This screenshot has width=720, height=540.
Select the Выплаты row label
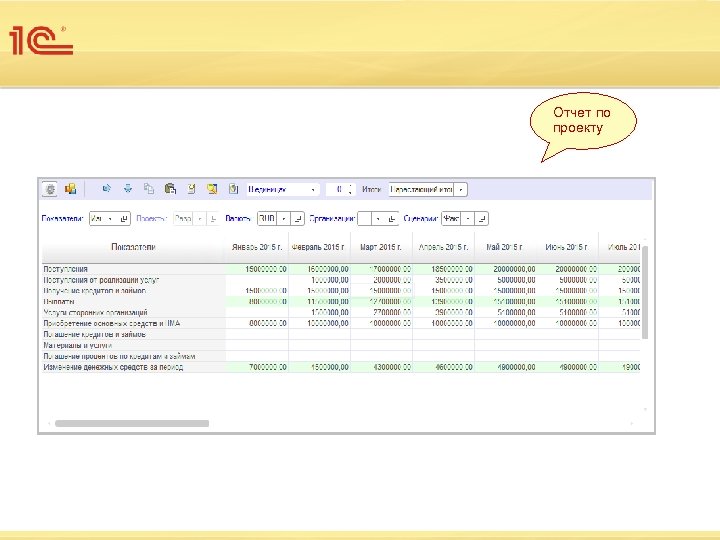pyautogui.click(x=59, y=302)
